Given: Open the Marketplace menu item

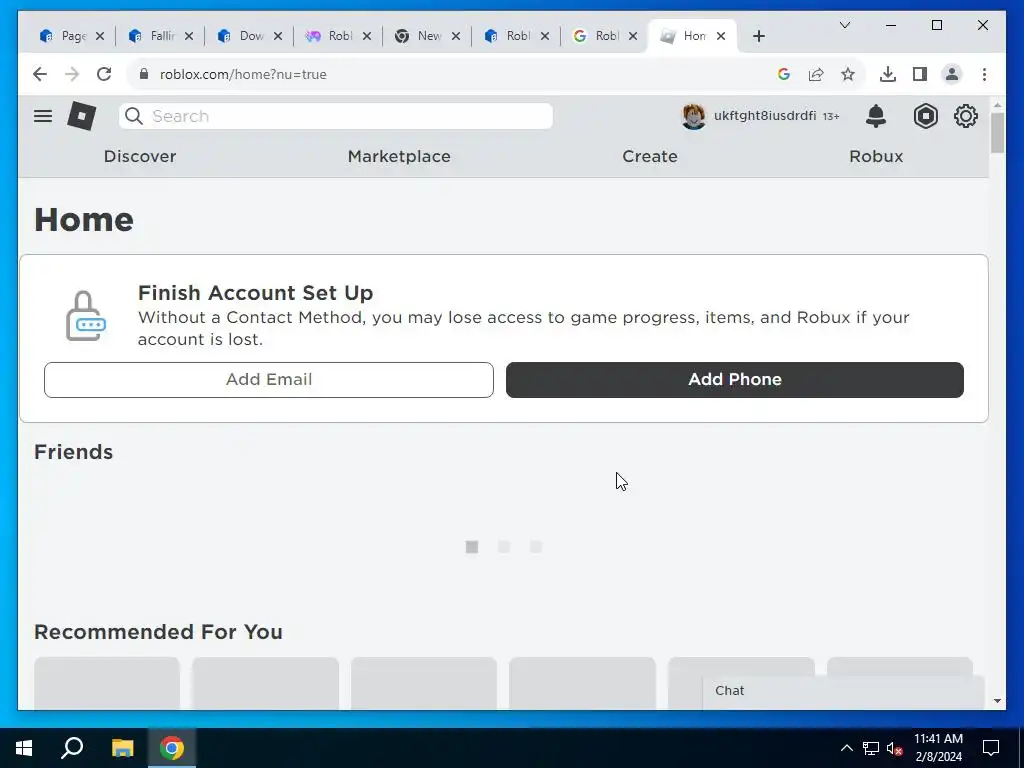Looking at the screenshot, I should click(399, 157).
